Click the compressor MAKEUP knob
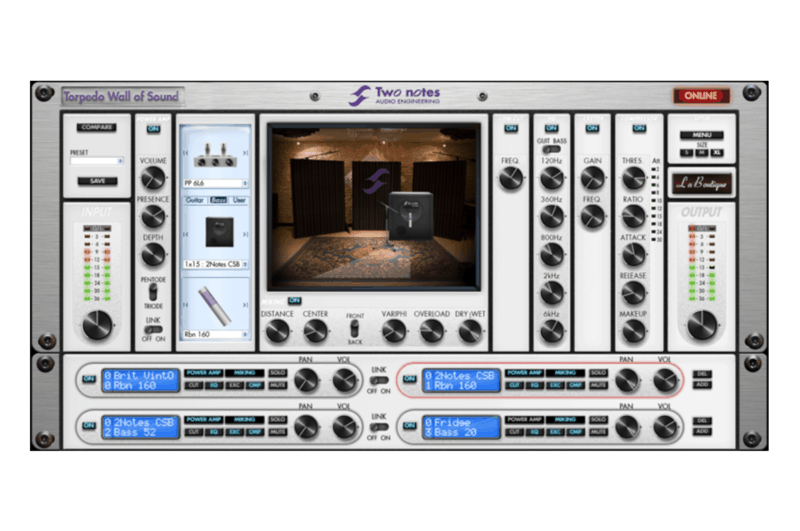The height and width of the screenshot is (531, 800). (x=633, y=332)
